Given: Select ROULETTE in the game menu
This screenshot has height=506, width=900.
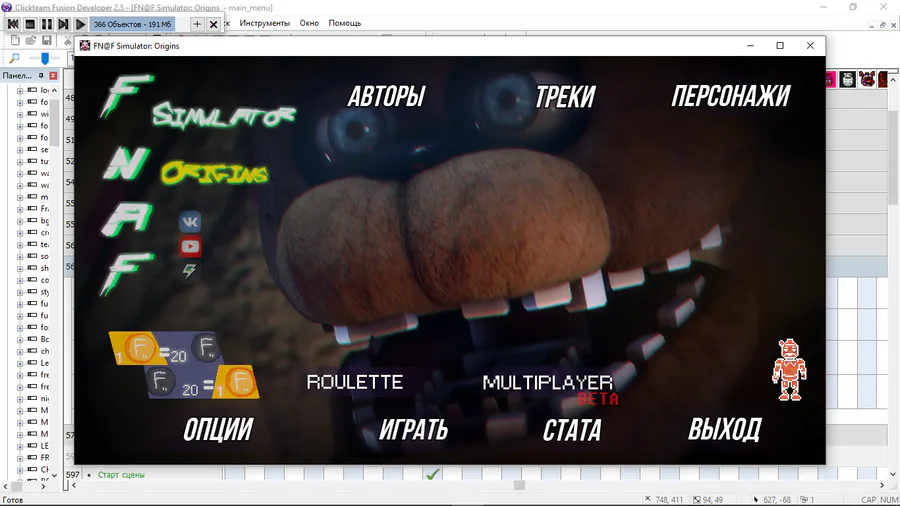Looking at the screenshot, I should pos(354,382).
